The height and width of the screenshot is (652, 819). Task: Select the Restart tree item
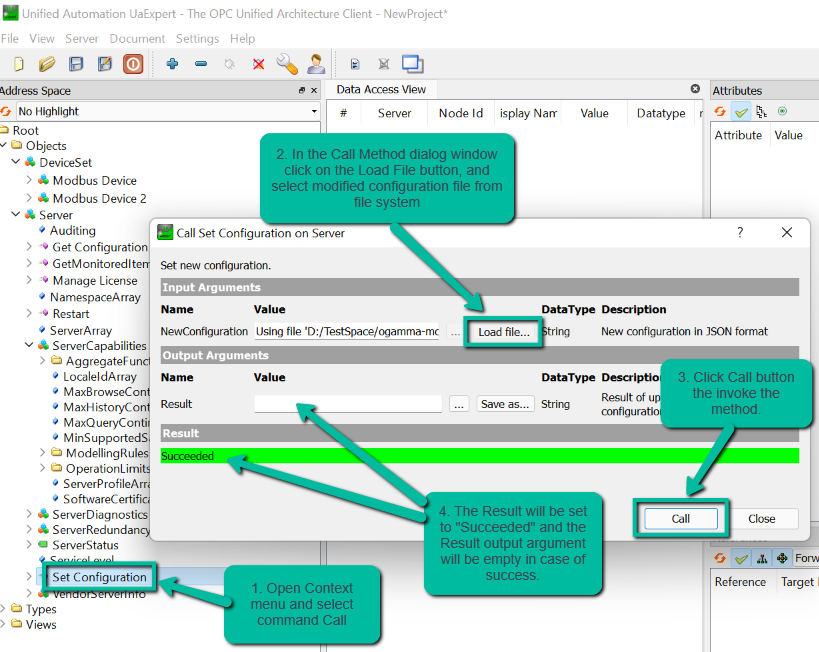pyautogui.click(x=71, y=313)
